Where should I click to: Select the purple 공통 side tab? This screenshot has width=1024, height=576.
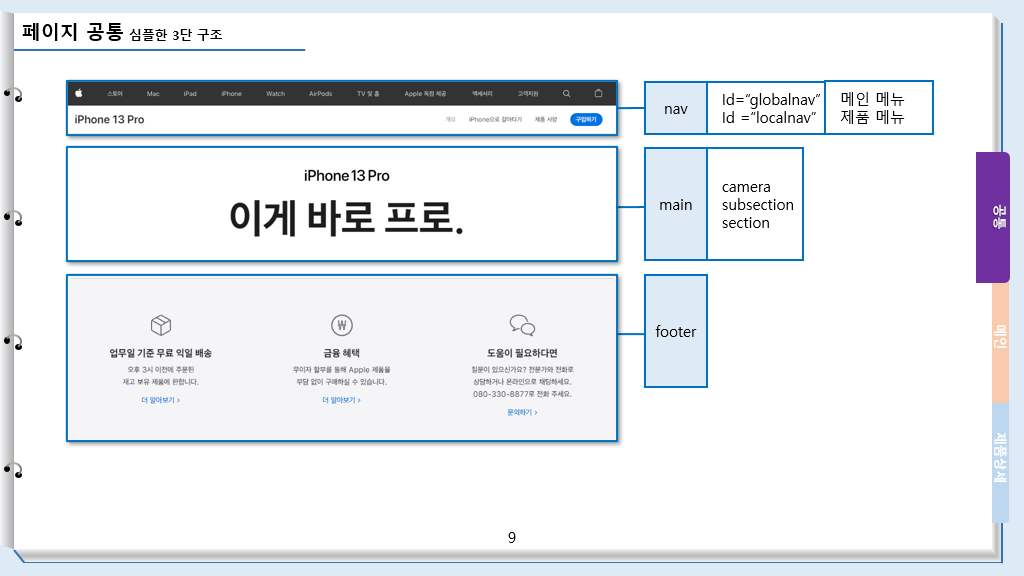[x=993, y=217]
